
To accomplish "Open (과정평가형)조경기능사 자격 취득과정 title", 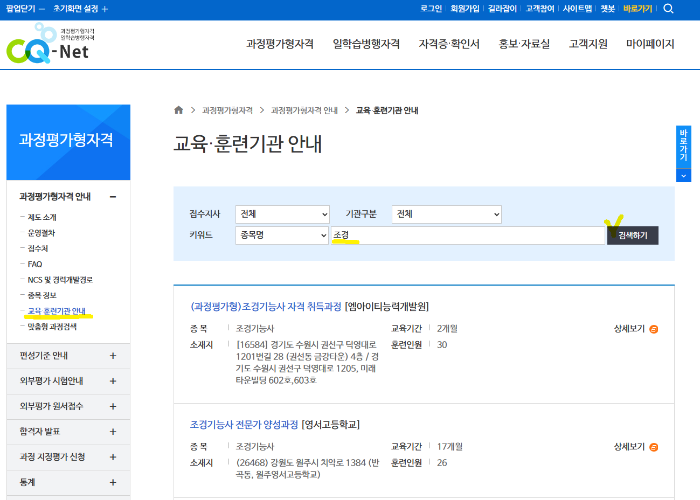I will point(266,306).
